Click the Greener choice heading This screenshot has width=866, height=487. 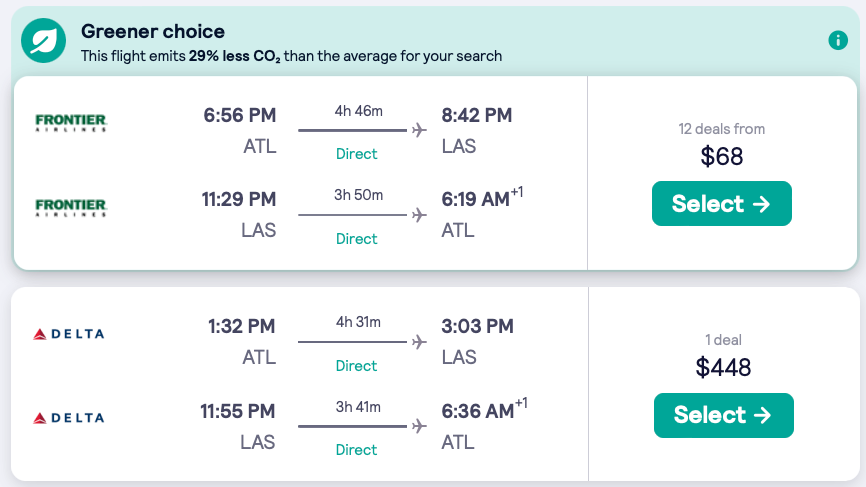pos(153,32)
